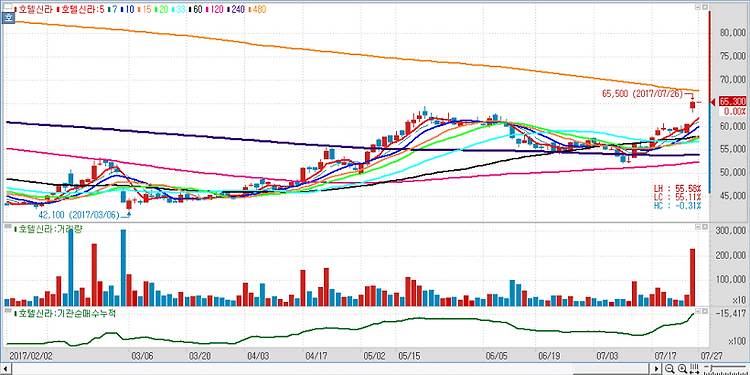Viewport: 750px width, 375px height.
Task: Click the -15,417 institutional net value
Action: click(x=732, y=313)
